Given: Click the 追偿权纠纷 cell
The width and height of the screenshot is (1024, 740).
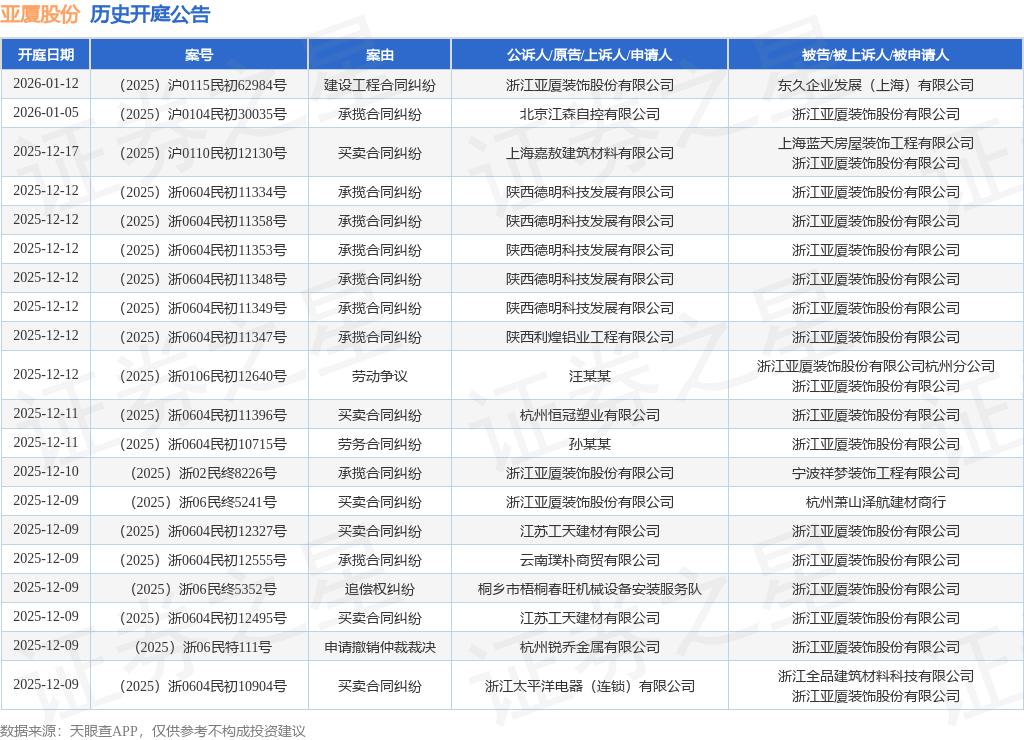Looking at the screenshot, I should pyautogui.click(x=379, y=590).
